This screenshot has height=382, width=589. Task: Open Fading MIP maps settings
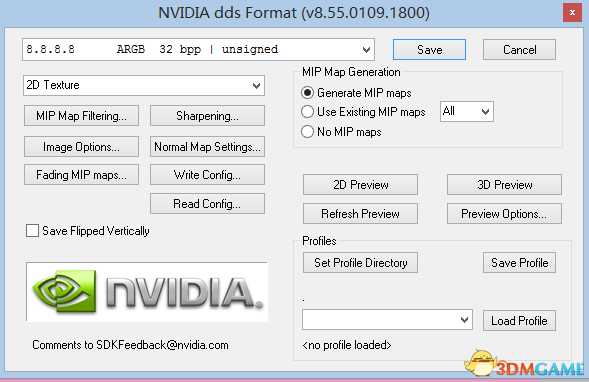point(81,175)
